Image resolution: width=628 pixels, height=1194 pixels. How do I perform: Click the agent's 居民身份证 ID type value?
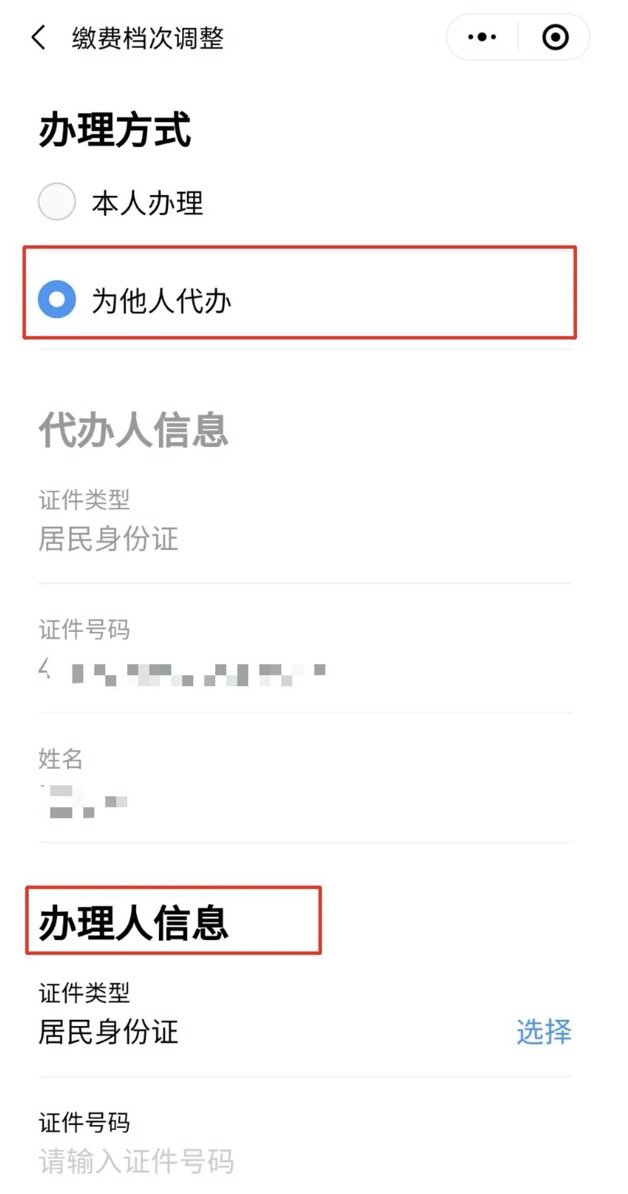[108, 540]
